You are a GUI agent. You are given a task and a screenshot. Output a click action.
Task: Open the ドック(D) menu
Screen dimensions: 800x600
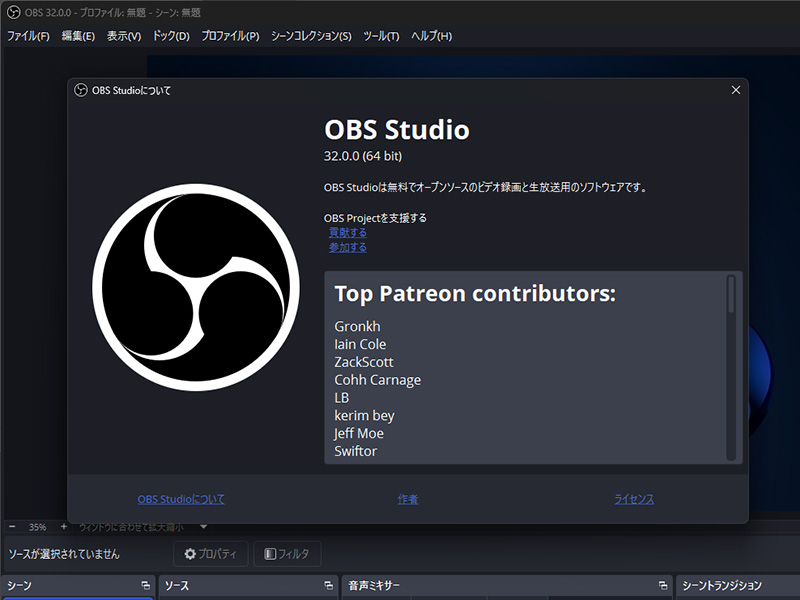171,36
